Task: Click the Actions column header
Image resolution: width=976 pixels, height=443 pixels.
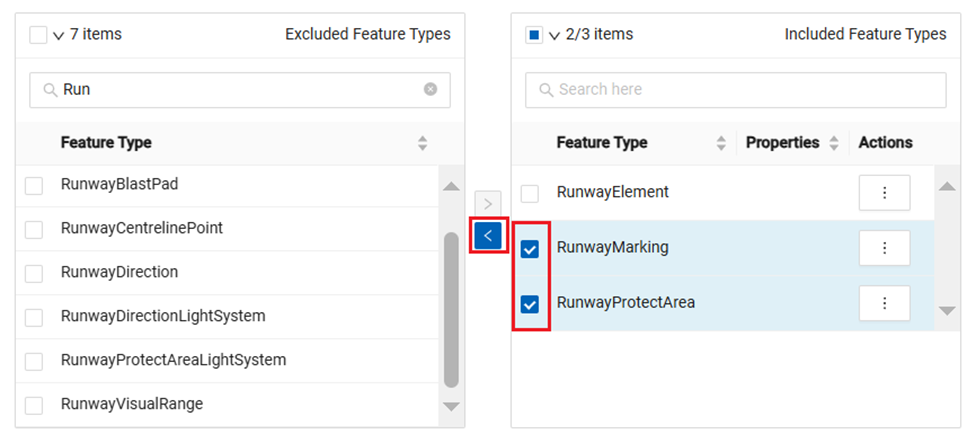Action: point(885,142)
